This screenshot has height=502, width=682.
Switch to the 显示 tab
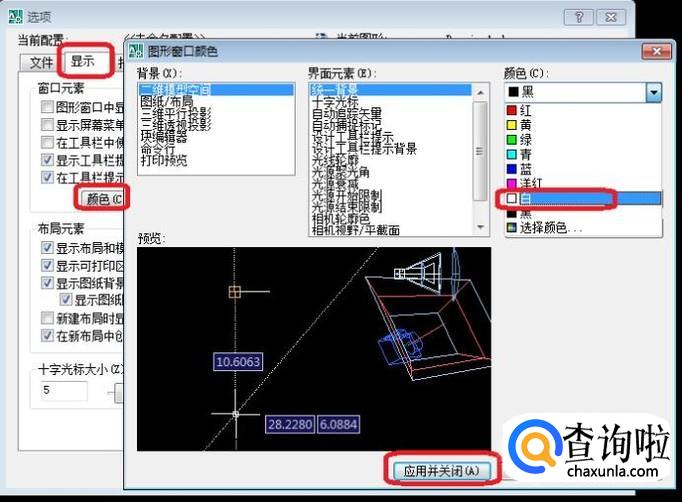(83, 61)
